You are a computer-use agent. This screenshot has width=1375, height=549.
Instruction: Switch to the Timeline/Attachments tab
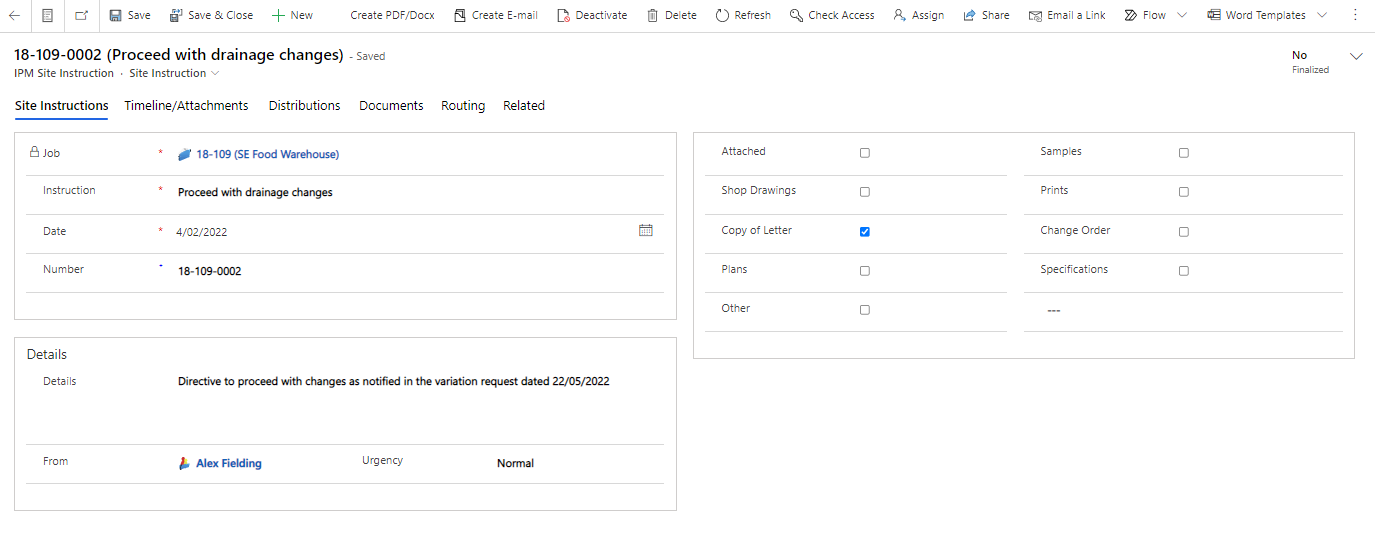186,106
